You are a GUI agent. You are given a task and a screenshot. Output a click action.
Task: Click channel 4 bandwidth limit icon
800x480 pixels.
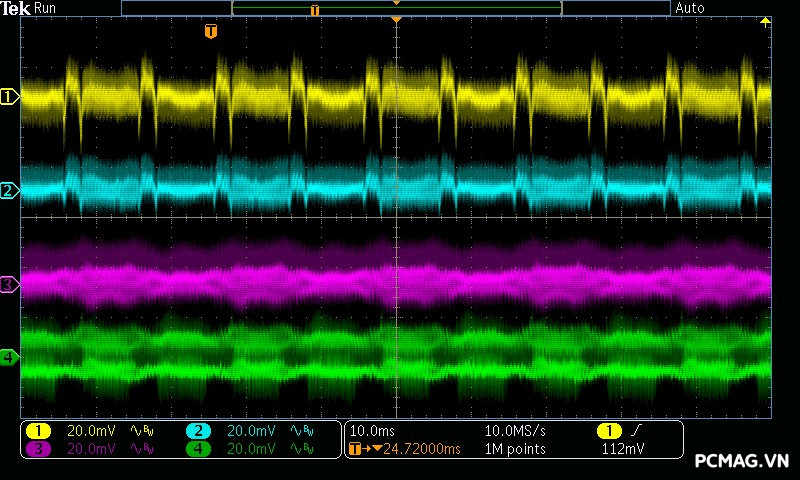[301, 449]
